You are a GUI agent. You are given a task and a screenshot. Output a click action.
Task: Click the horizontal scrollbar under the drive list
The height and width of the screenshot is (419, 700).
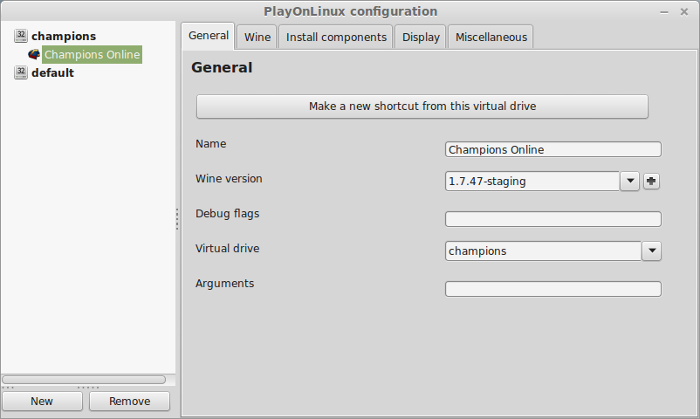[84, 379]
